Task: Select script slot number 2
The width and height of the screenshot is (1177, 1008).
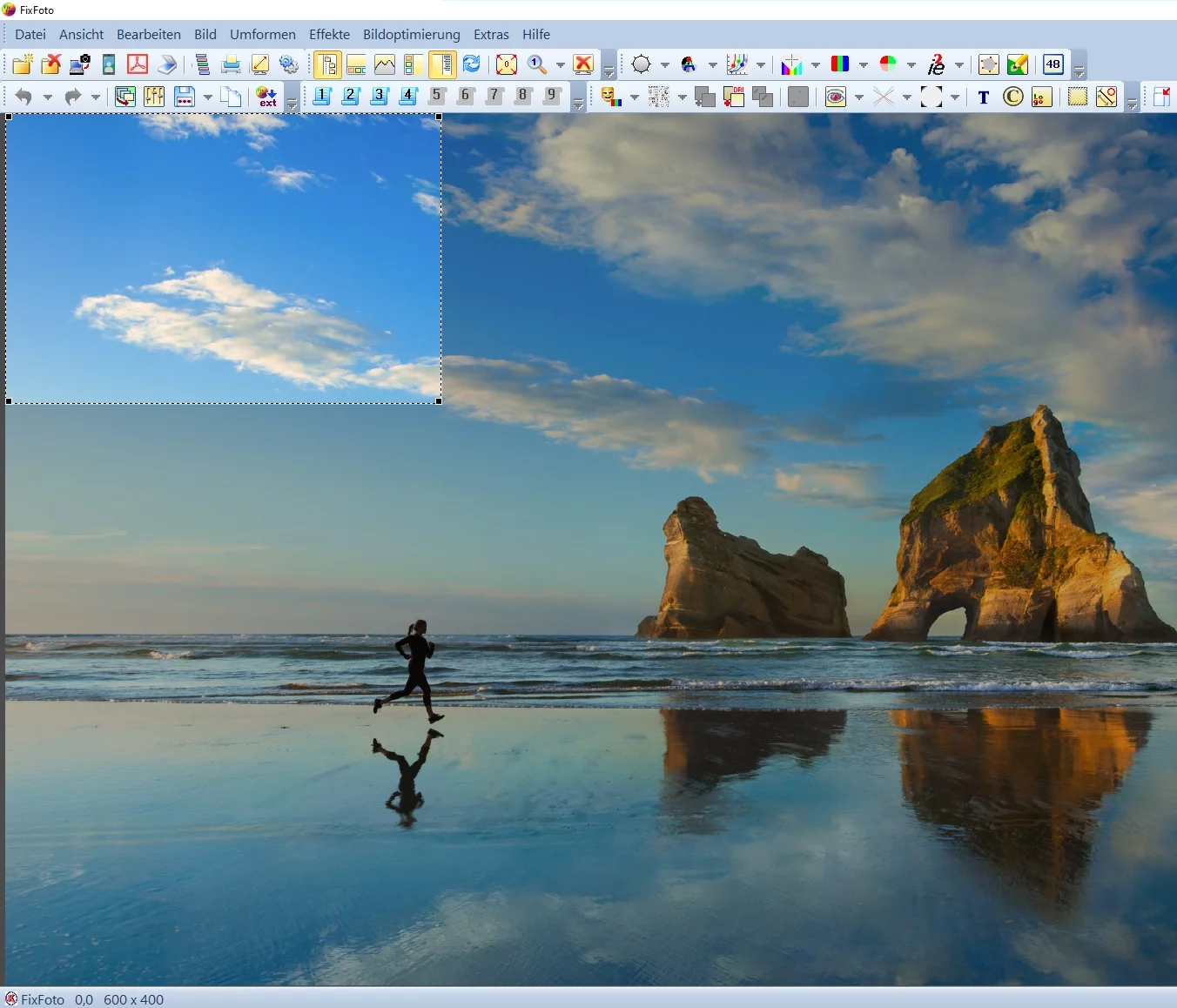Action: [351, 96]
